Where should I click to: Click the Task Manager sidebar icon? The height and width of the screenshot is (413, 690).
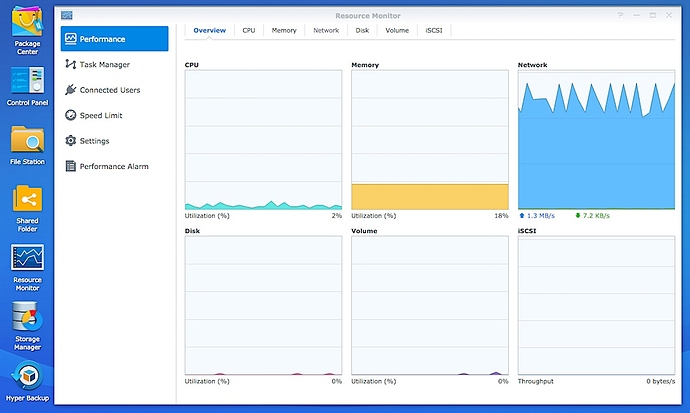(70, 64)
